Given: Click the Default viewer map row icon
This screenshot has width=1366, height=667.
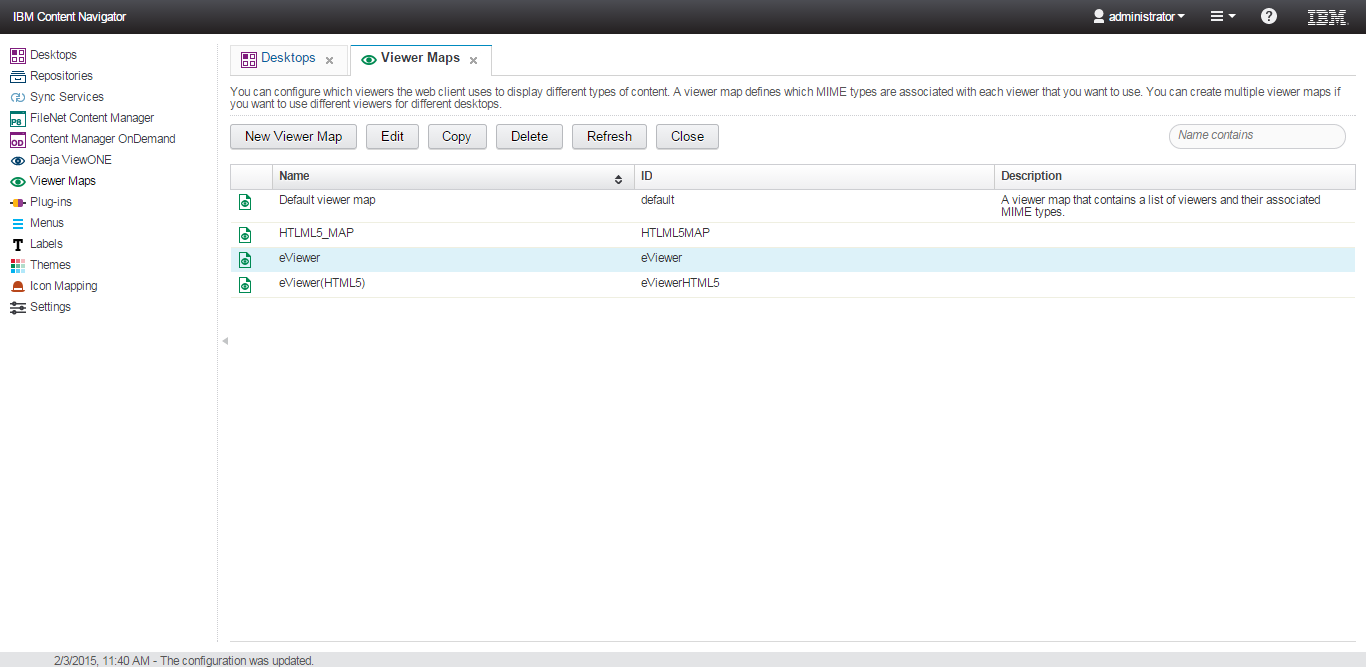Looking at the screenshot, I should [x=245, y=203].
